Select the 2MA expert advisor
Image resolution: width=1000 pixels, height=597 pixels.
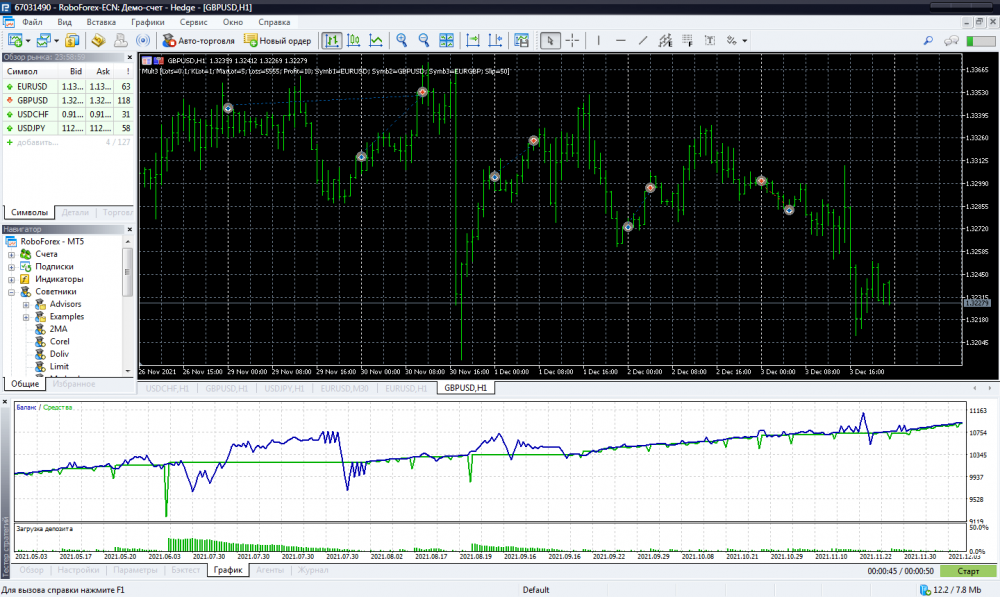[x=58, y=329]
